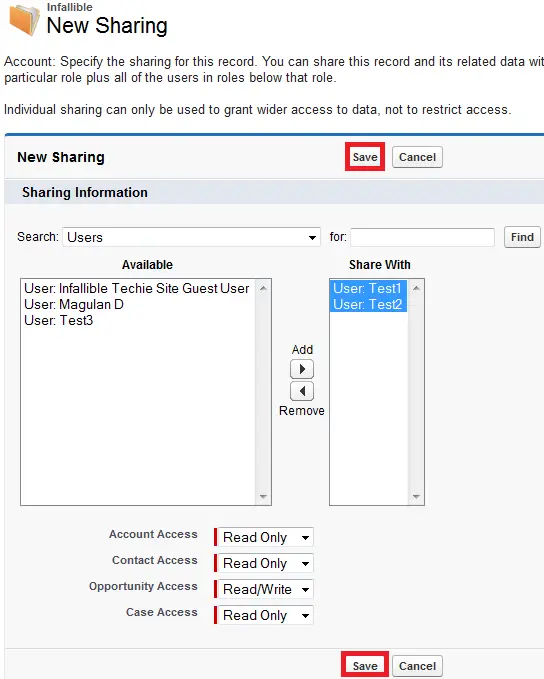Select Infallible Techie Site Guest User entry
This screenshot has width=544, height=679.
click(137, 288)
